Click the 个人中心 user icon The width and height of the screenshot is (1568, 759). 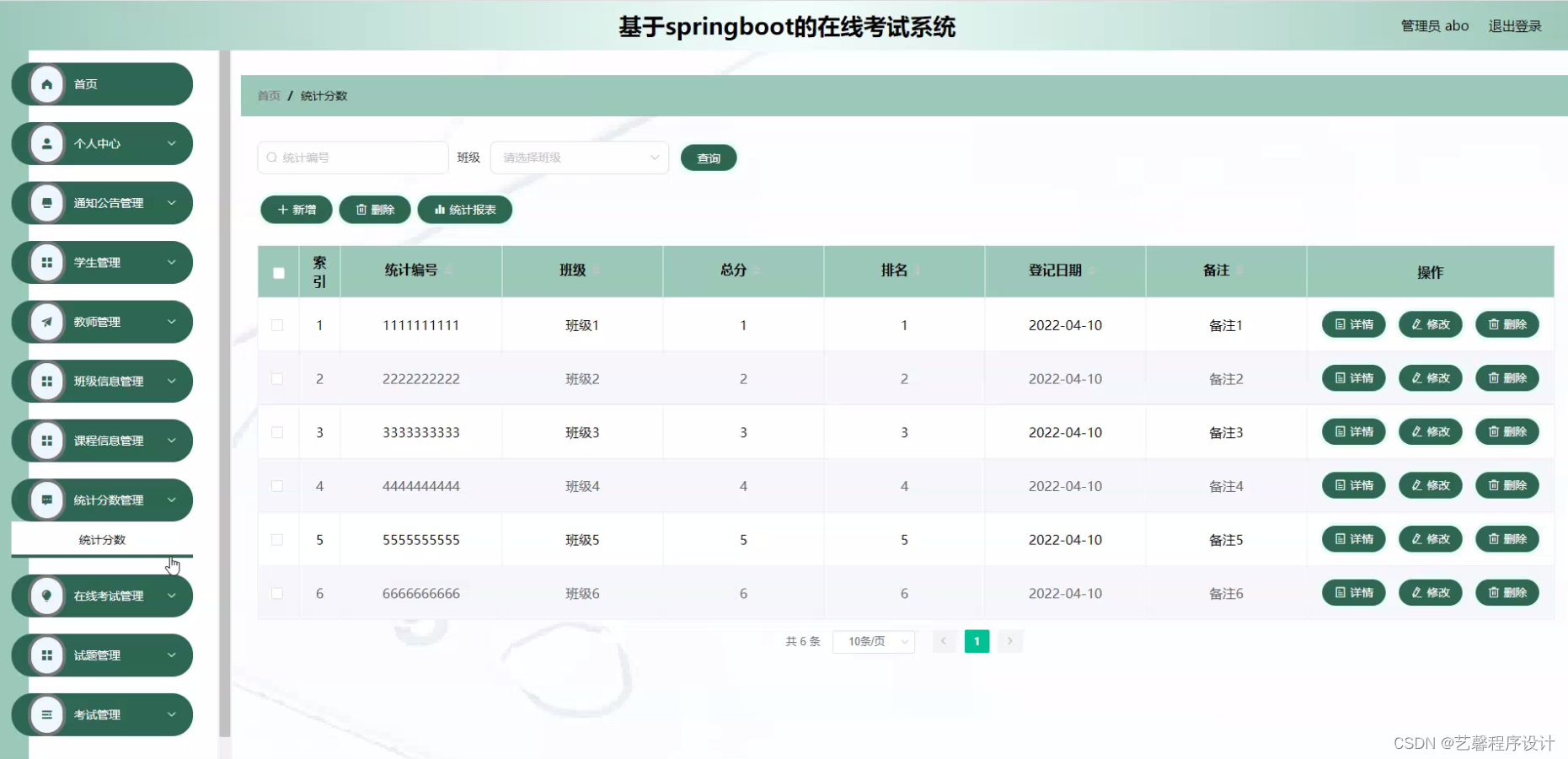(x=46, y=143)
